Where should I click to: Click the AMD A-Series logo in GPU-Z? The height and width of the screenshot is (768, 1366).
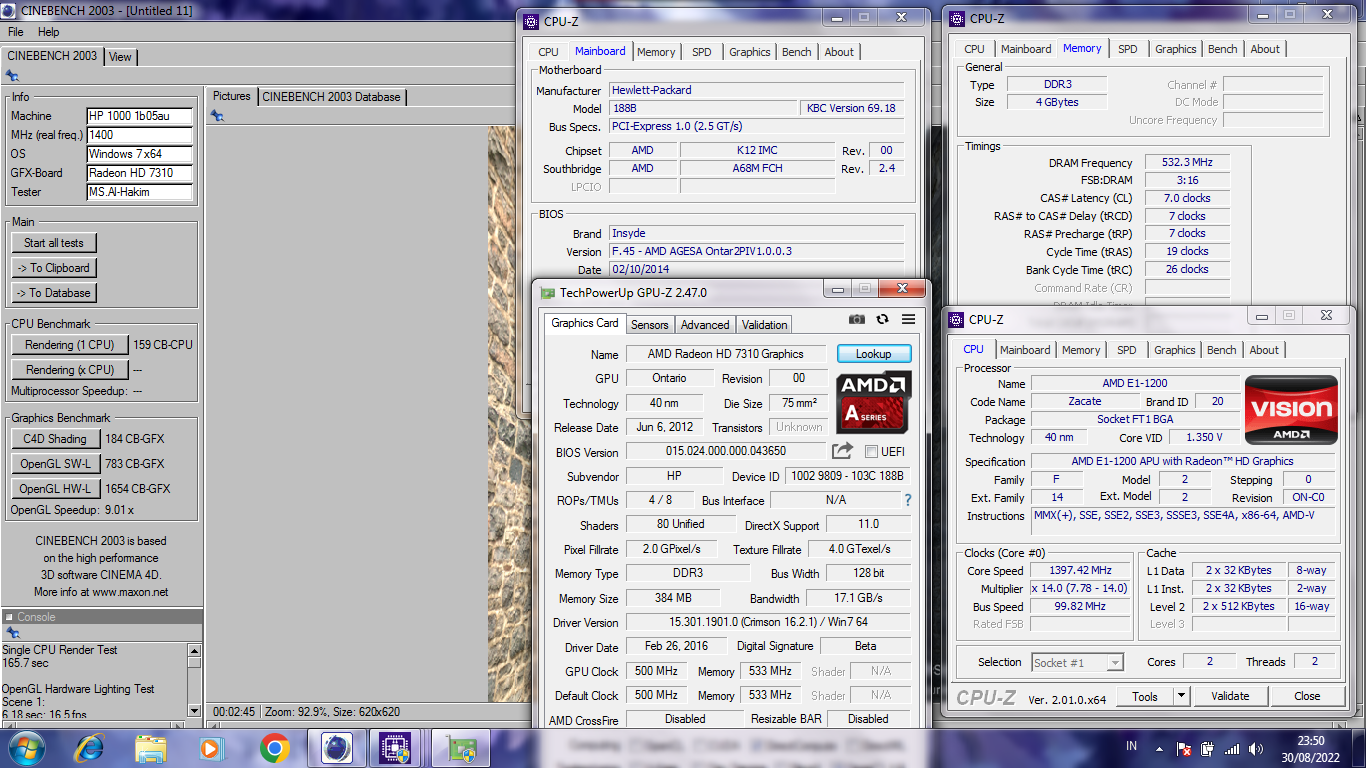coord(873,402)
